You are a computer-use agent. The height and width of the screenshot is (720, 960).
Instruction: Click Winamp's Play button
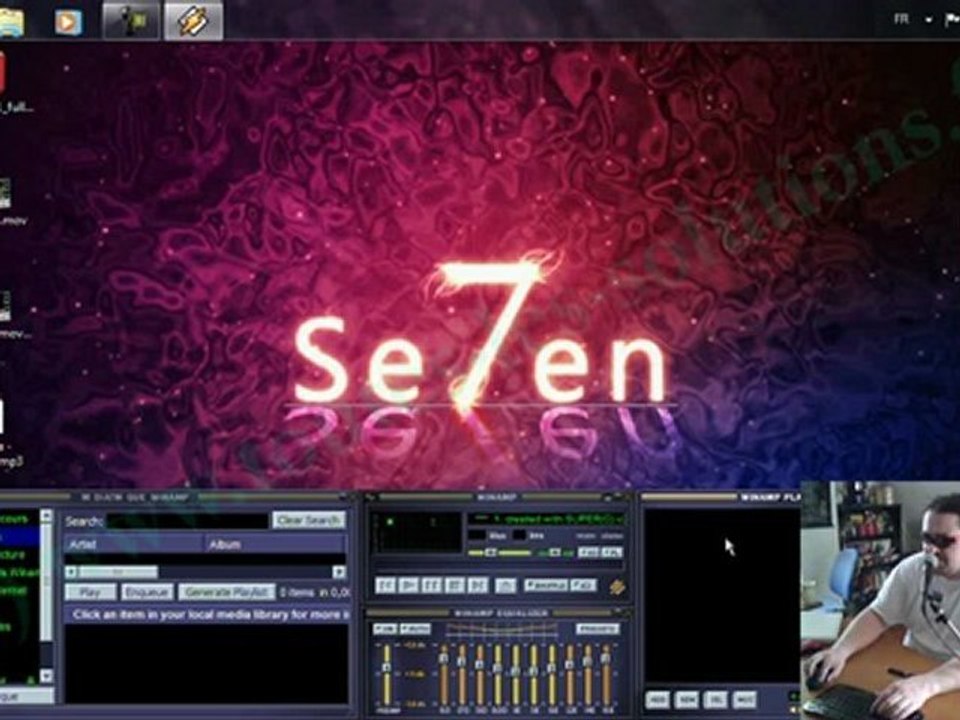(408, 585)
